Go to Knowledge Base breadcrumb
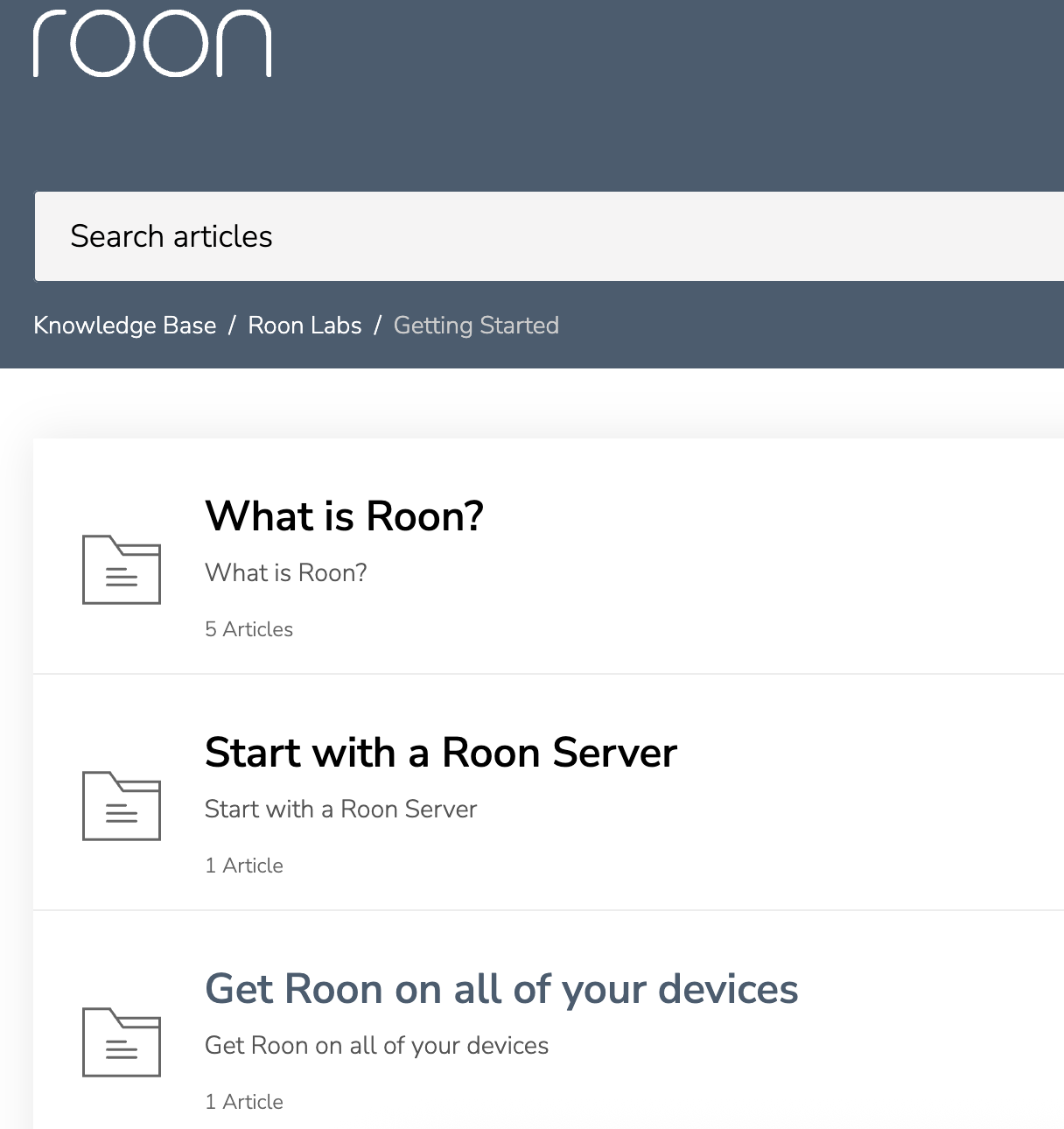The image size is (1064, 1129). pos(125,326)
